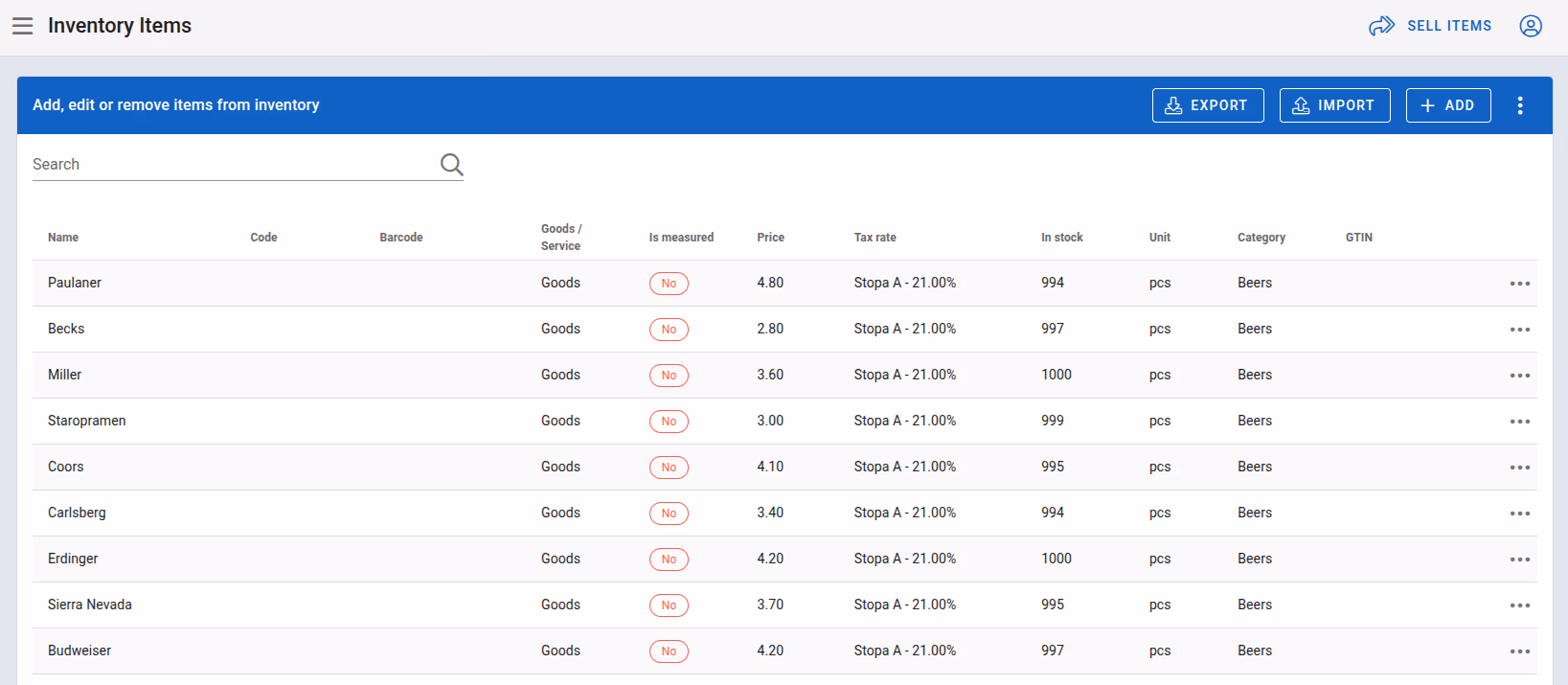Open row actions for Carlsberg
The width and height of the screenshot is (1568, 685).
pyautogui.click(x=1520, y=514)
